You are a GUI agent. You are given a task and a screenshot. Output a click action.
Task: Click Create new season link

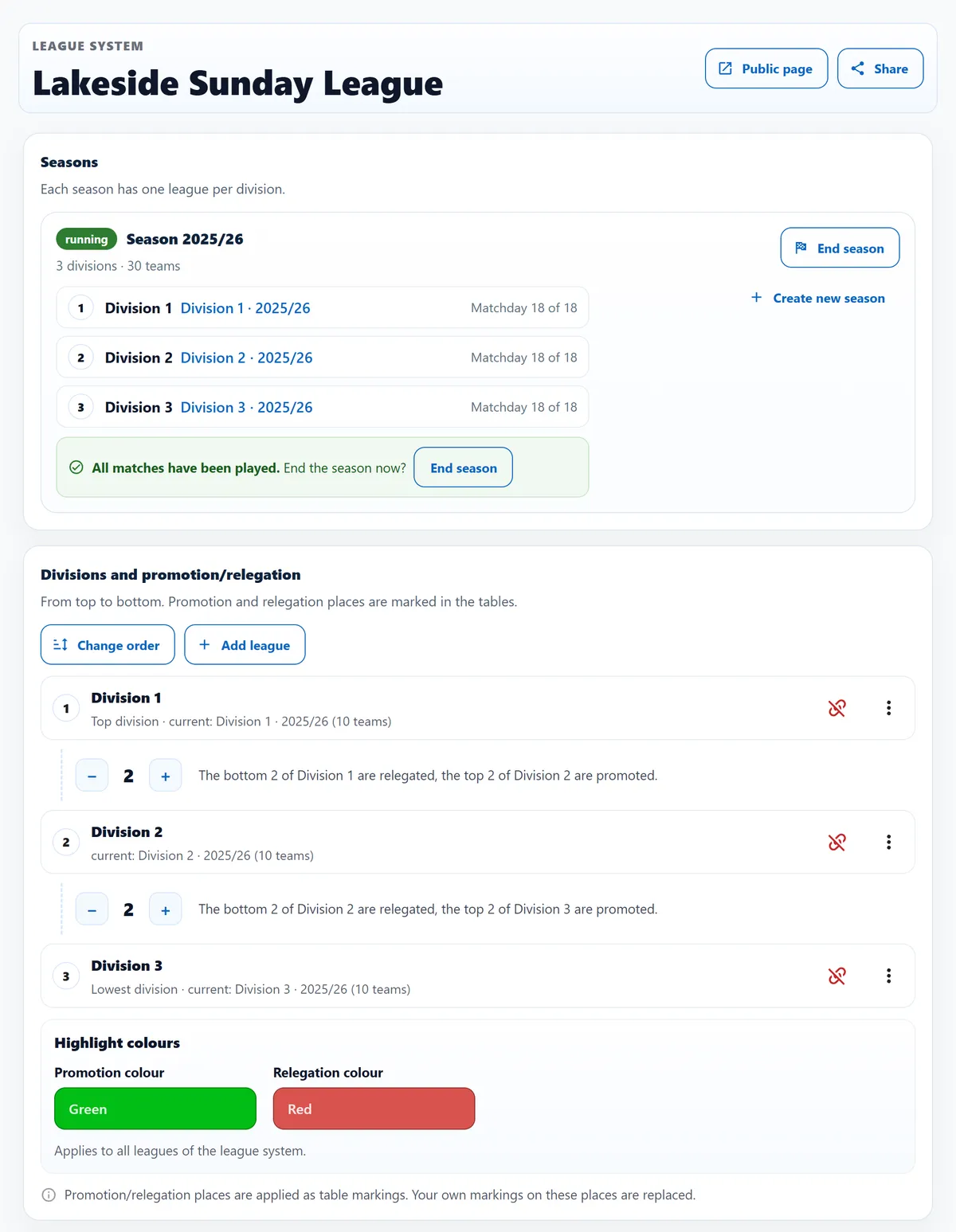pyautogui.click(x=818, y=298)
